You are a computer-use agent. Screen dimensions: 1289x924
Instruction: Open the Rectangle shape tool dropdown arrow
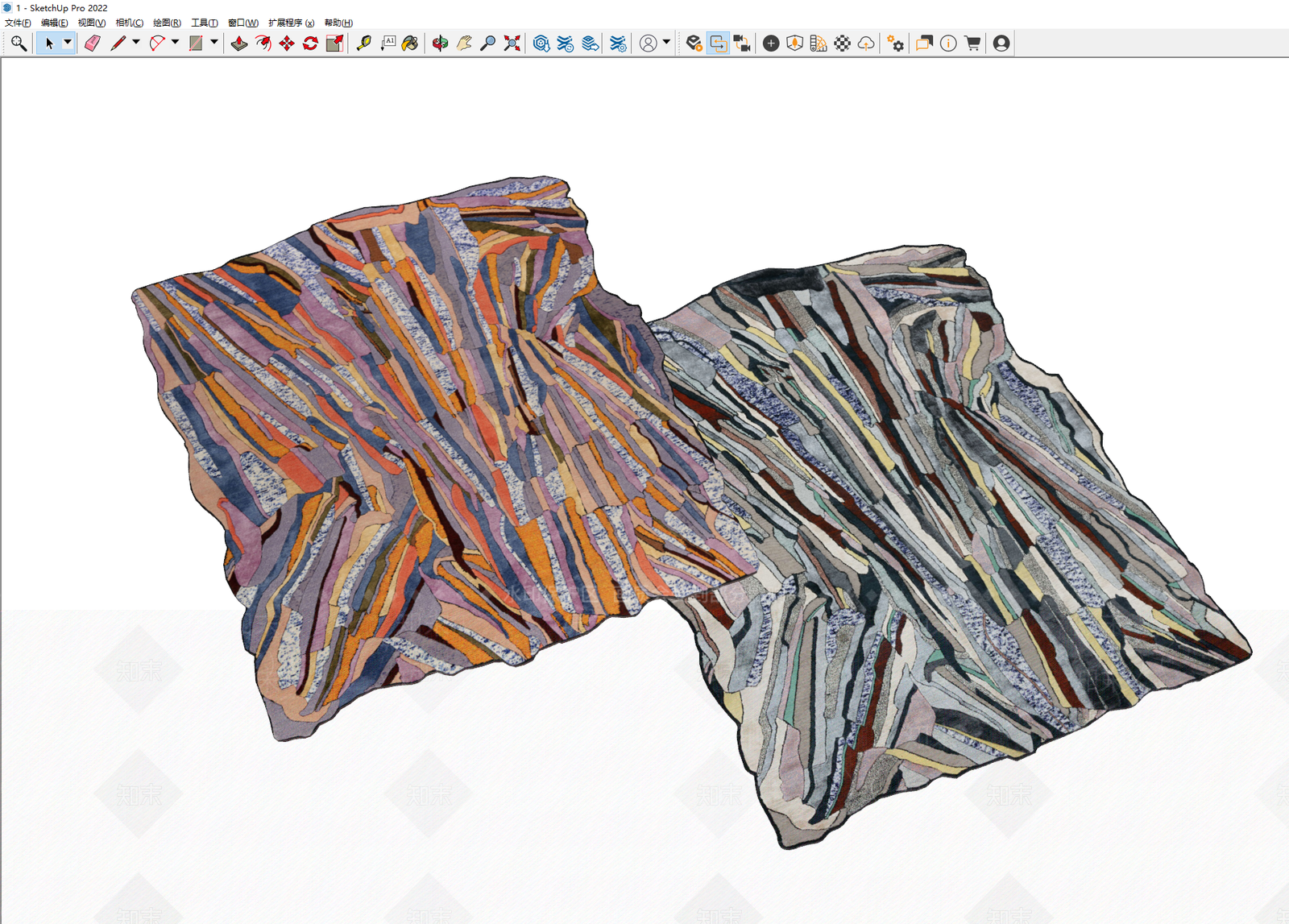(x=214, y=43)
